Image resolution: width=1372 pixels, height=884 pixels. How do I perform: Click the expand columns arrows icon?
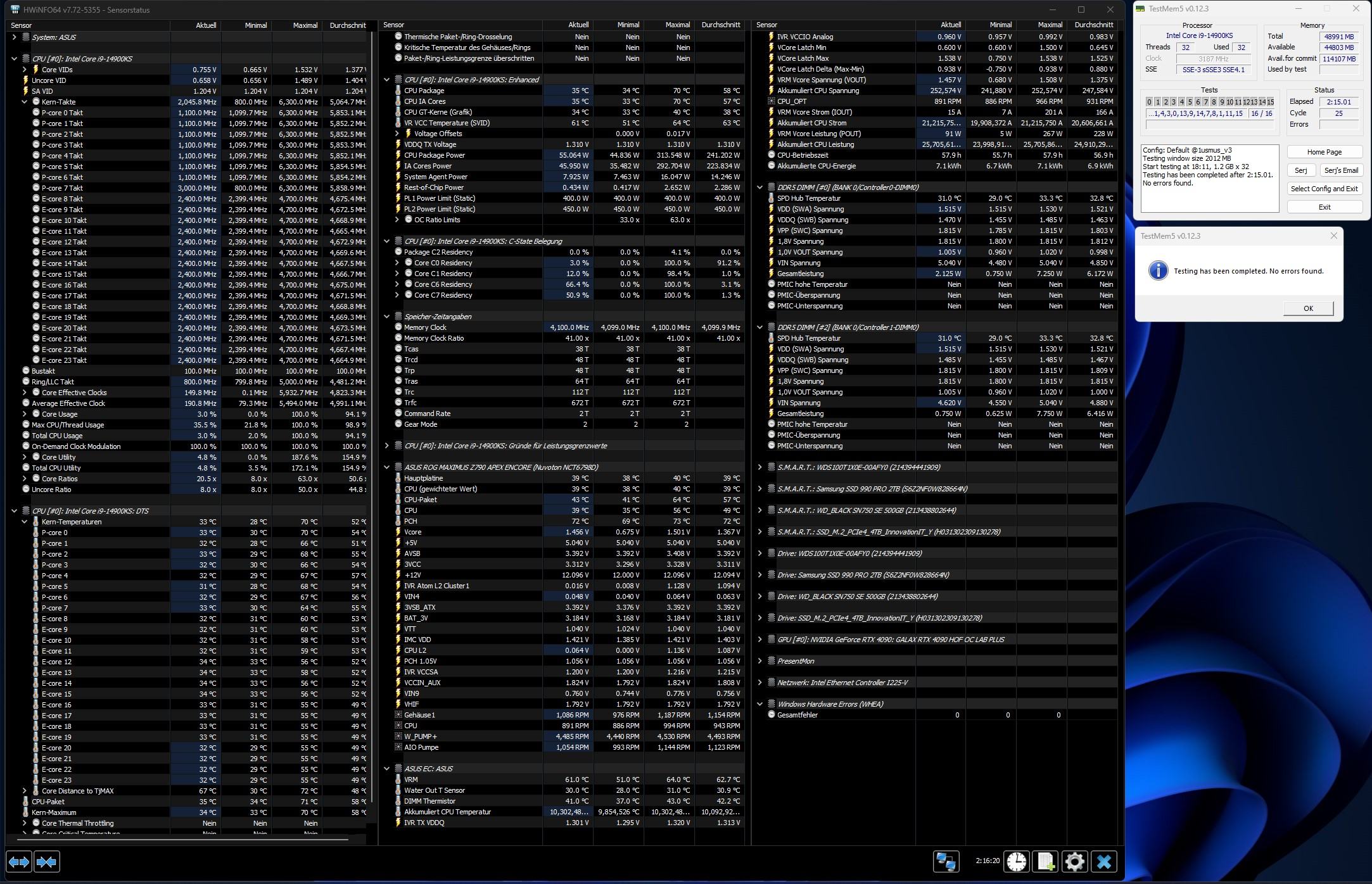[18, 862]
